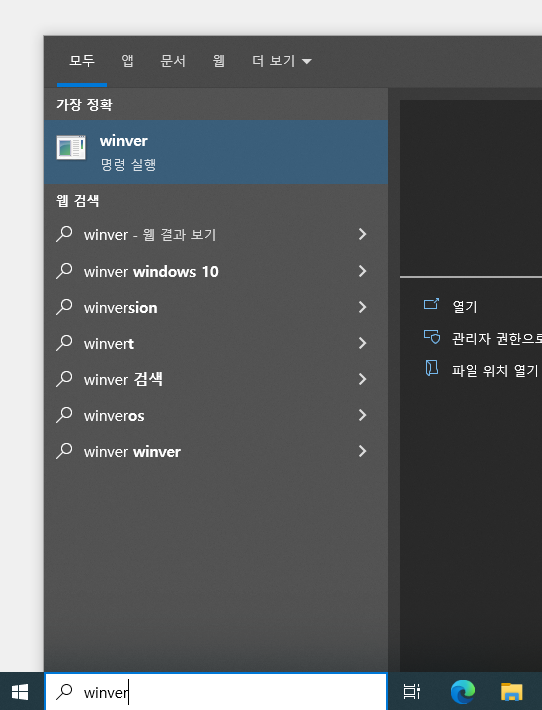Click the 파일 위치 열기 folder icon
Screen dimensions: 542x710
pyautogui.click(x=432, y=368)
